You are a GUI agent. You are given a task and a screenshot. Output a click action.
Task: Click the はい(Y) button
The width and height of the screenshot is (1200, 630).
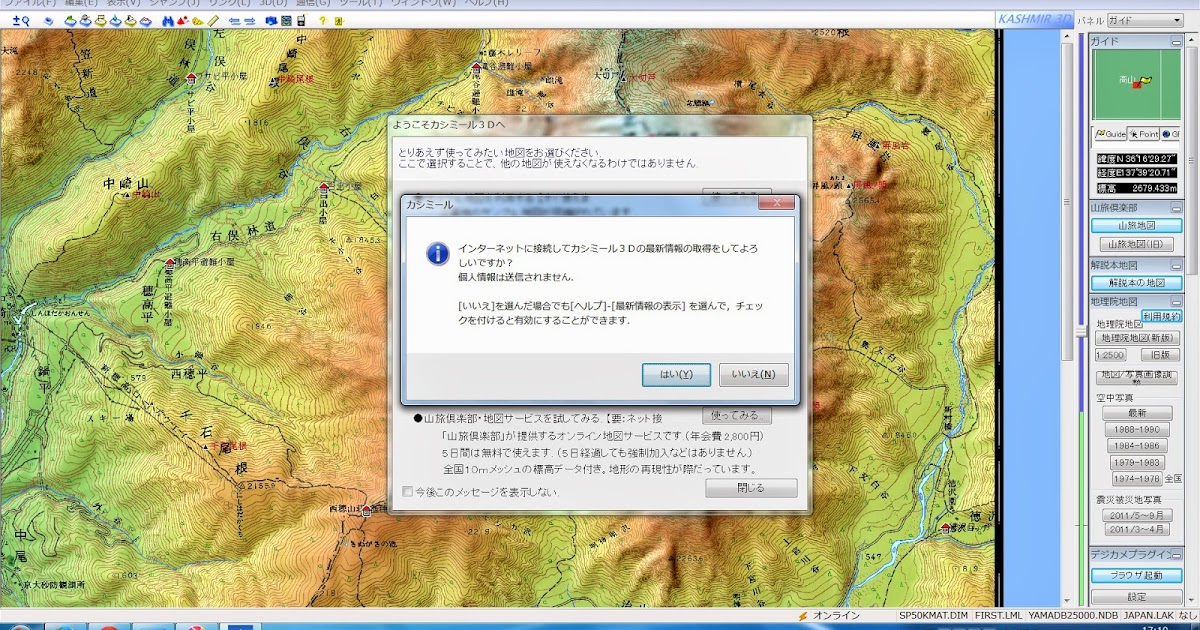[676, 375]
